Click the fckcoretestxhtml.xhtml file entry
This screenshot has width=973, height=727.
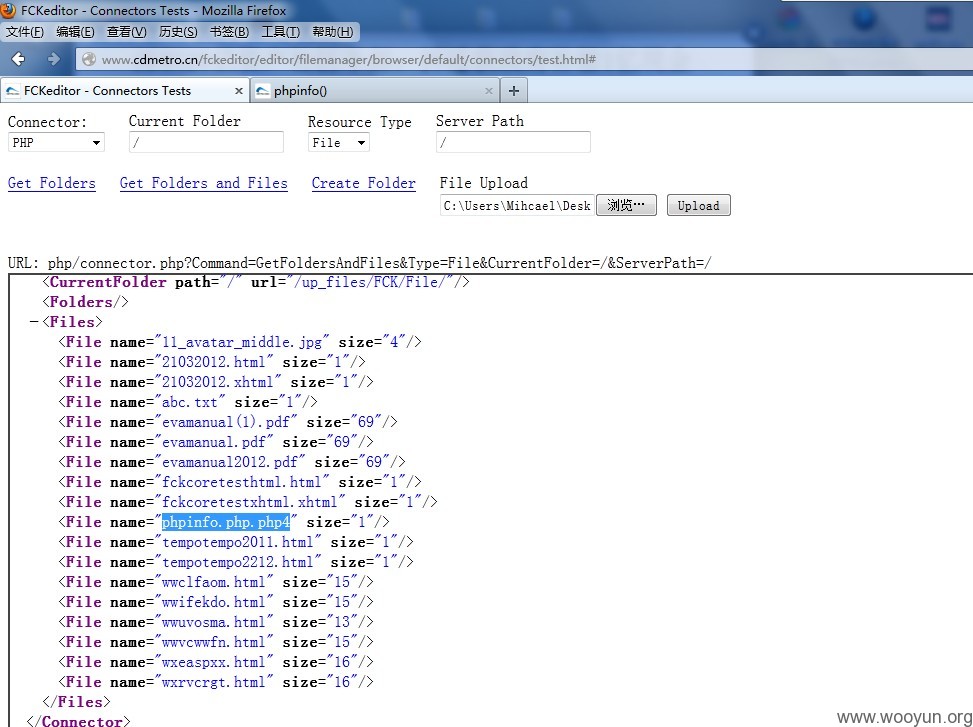[x=248, y=502]
